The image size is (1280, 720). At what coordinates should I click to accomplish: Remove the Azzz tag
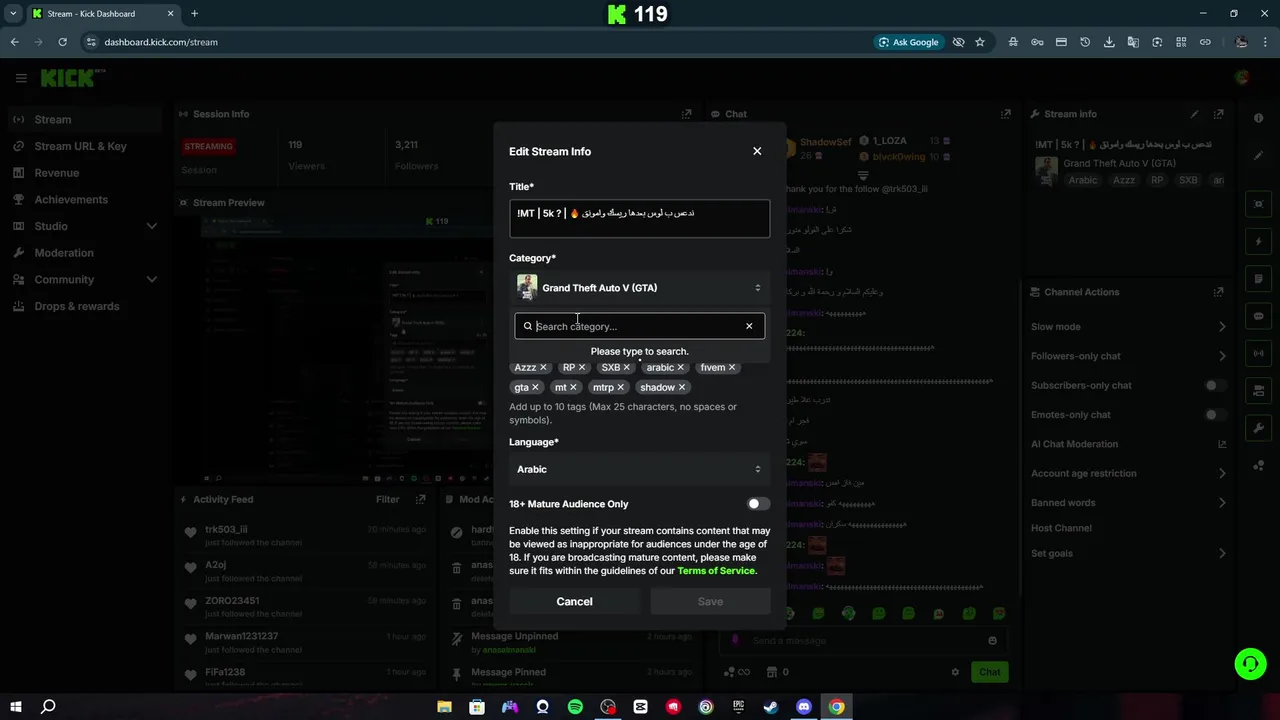tap(544, 368)
